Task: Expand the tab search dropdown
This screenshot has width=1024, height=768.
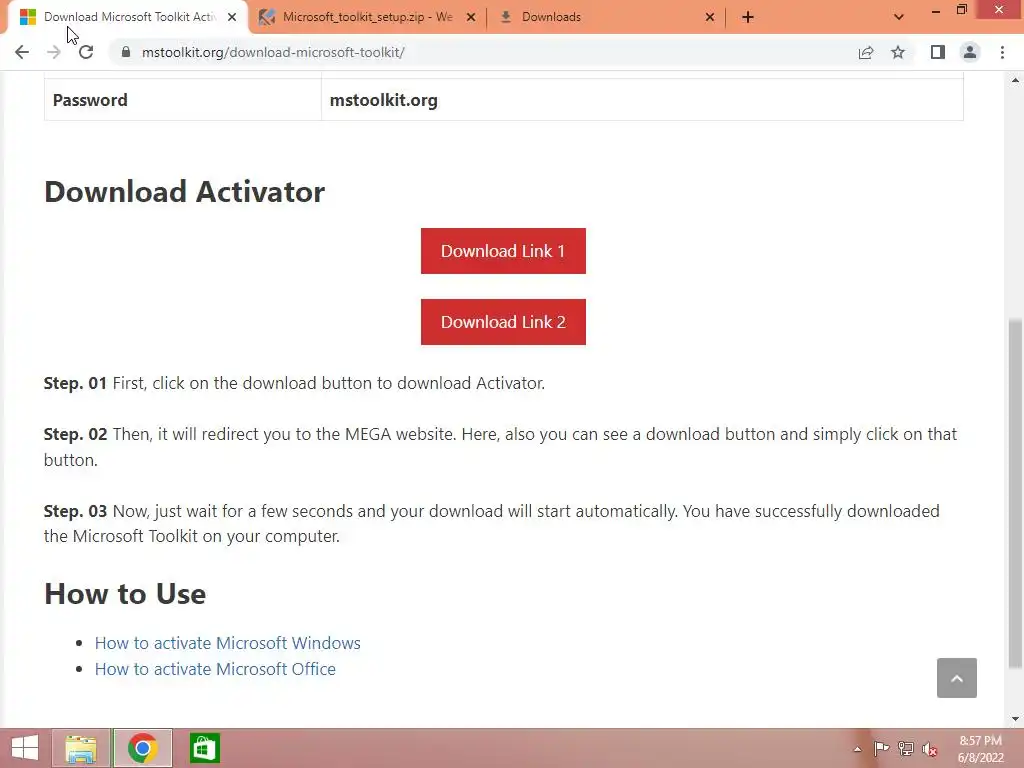Action: [899, 17]
